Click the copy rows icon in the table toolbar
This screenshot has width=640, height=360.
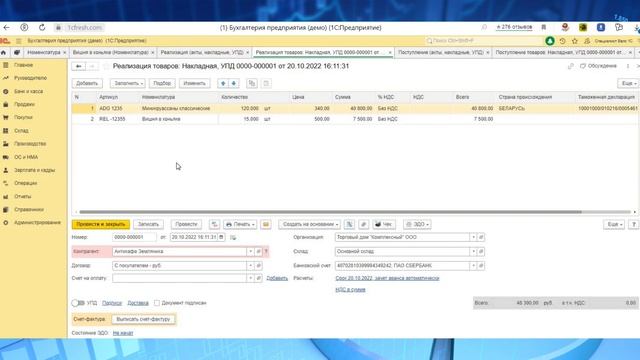click(x=252, y=83)
